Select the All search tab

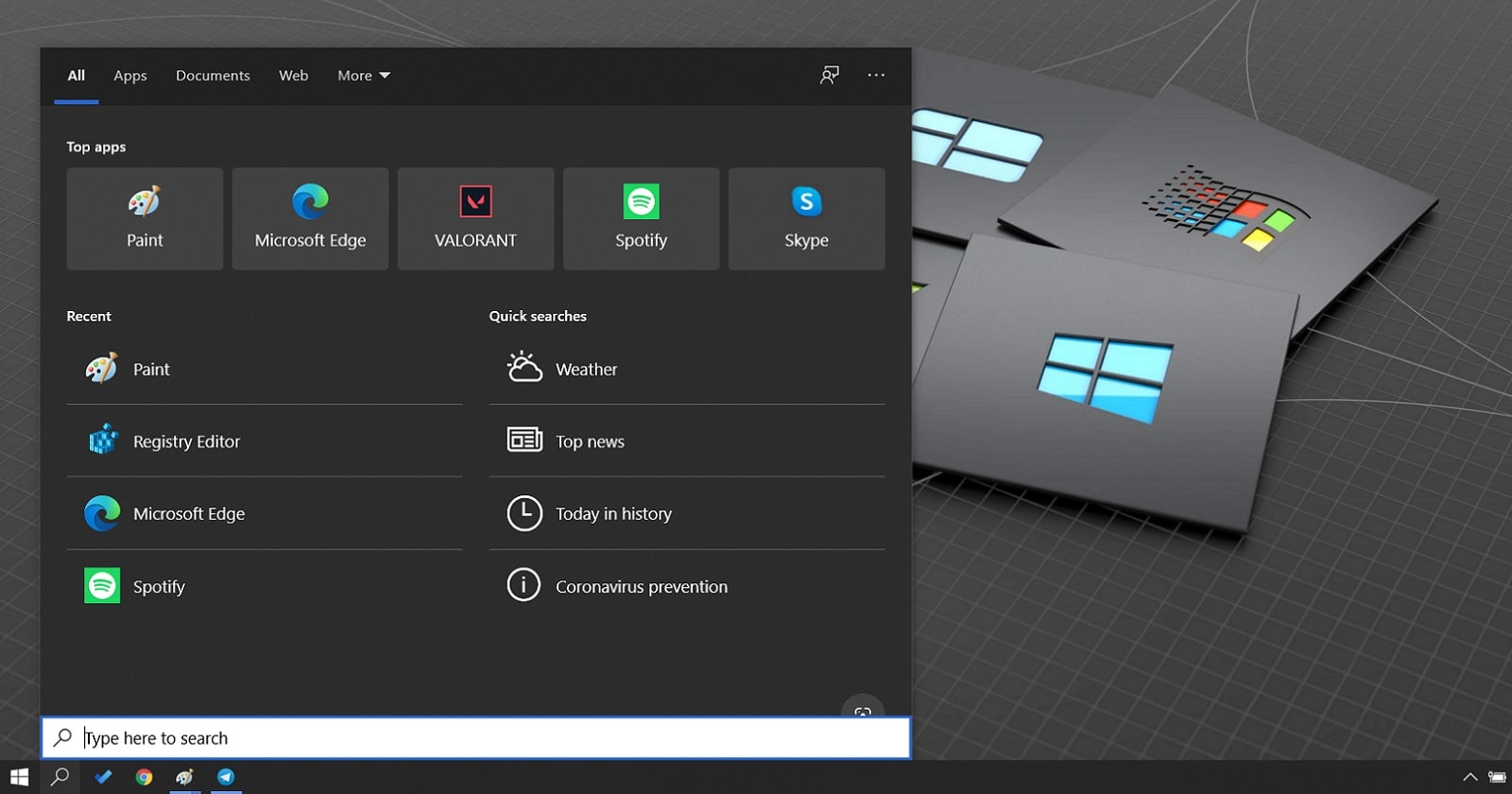[x=77, y=76]
